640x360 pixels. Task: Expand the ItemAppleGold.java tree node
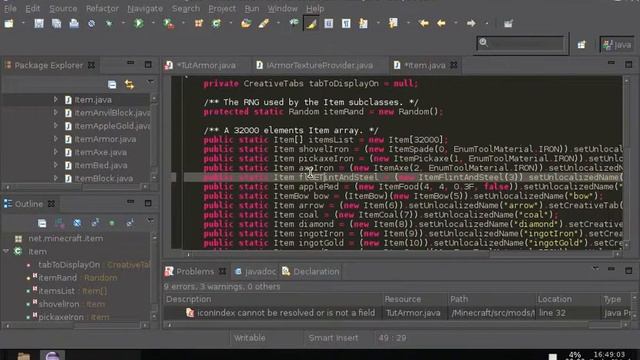coord(56,126)
